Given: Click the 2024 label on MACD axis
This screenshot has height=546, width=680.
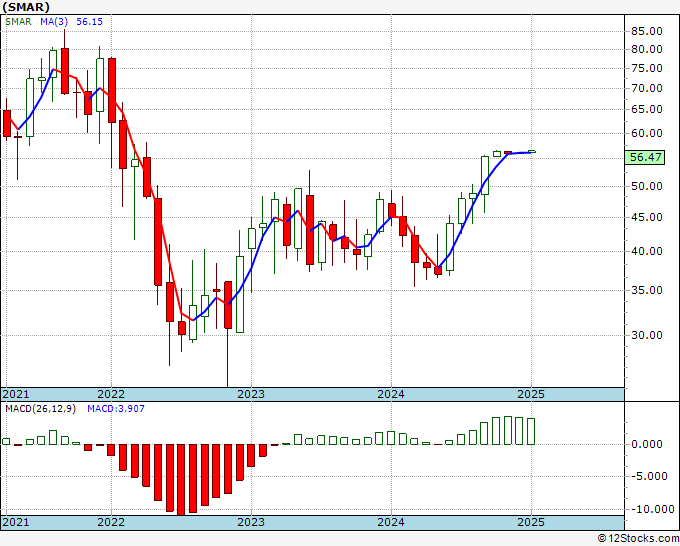Looking at the screenshot, I should click(x=391, y=522).
